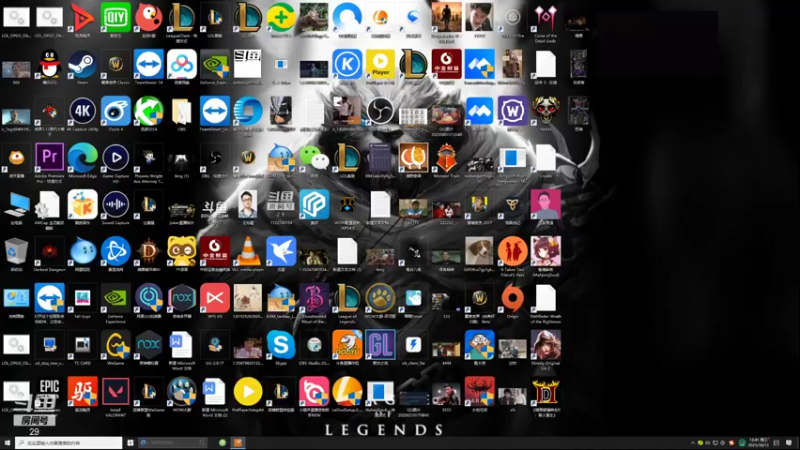Open the Control Panel desktop icon
This screenshot has height=450, width=800.
[16, 297]
